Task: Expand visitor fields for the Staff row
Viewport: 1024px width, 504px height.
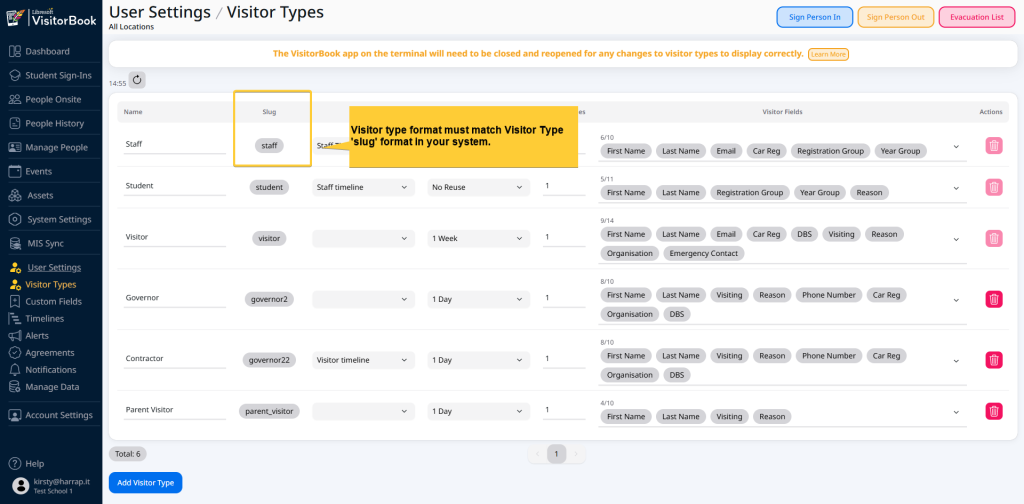Action: pos(955,147)
